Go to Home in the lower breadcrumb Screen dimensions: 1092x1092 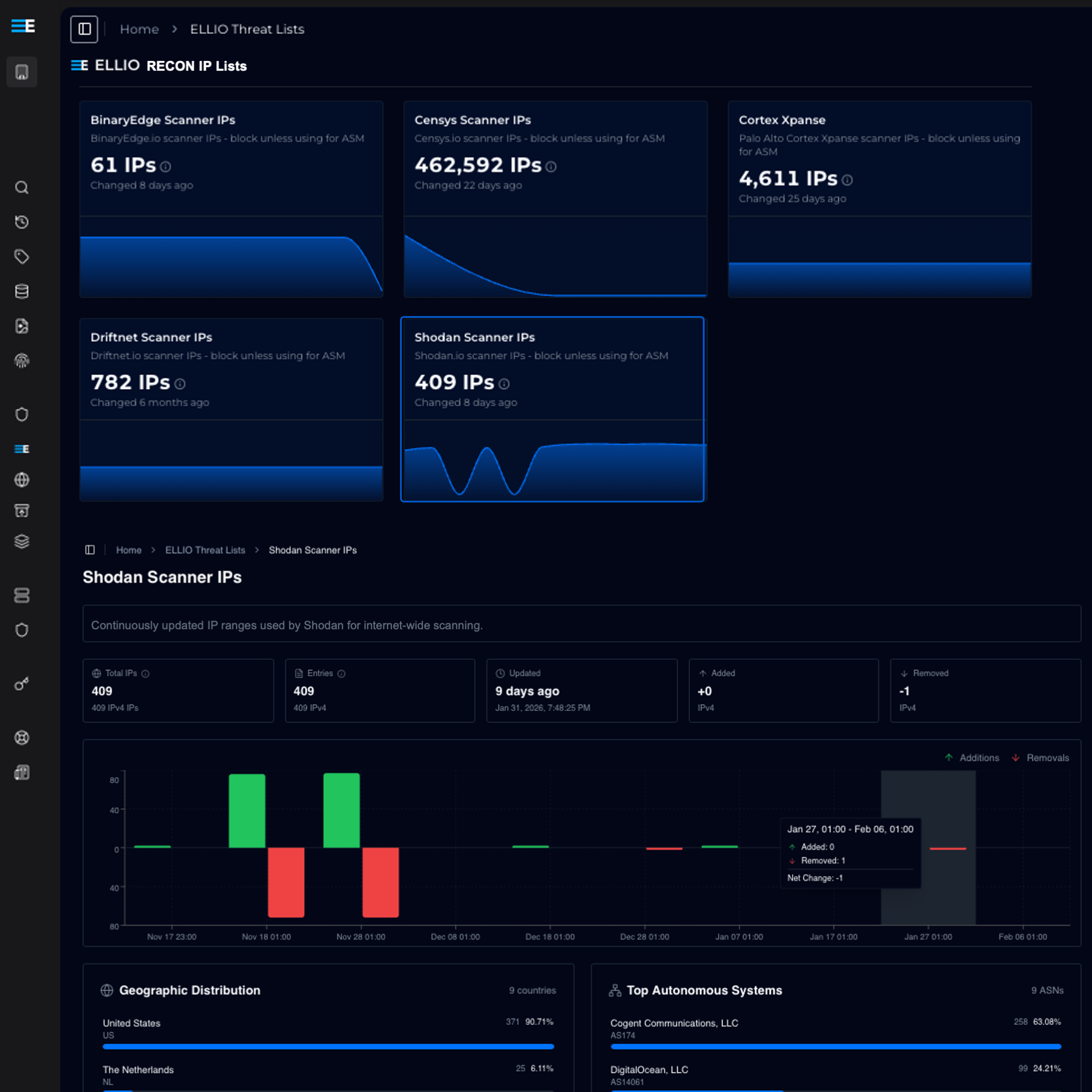point(129,550)
